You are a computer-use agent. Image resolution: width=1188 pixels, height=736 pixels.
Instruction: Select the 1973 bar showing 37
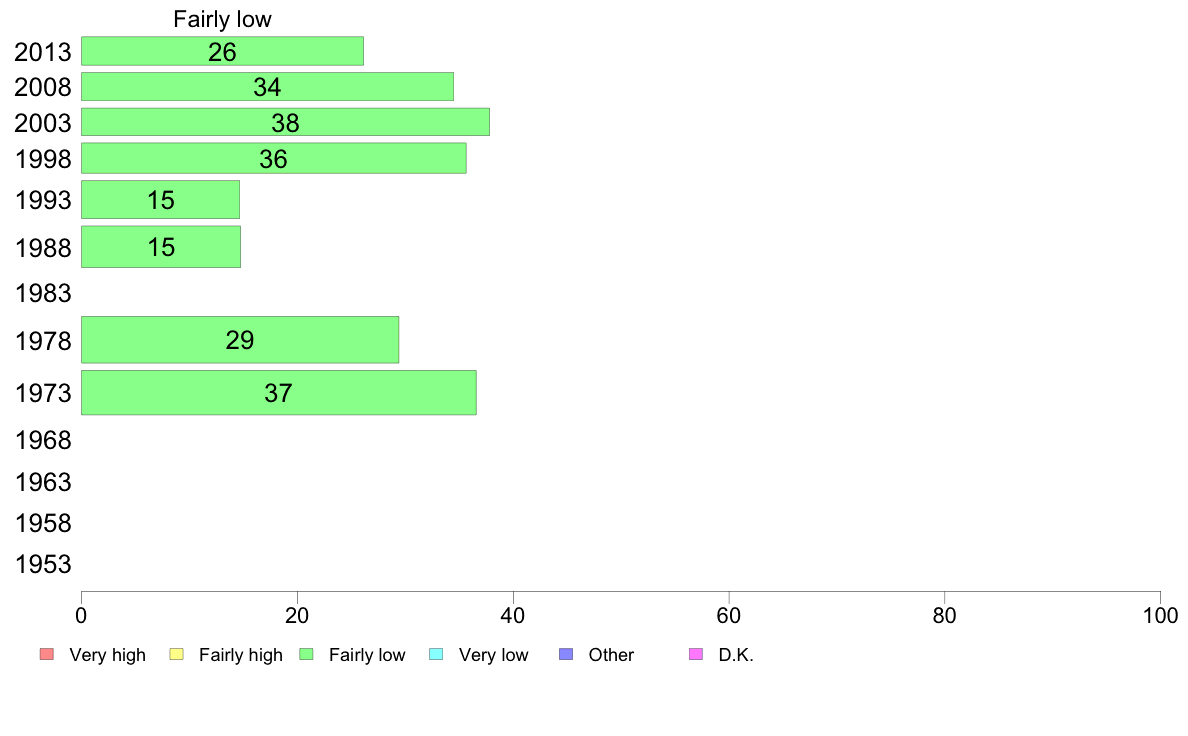tap(279, 393)
